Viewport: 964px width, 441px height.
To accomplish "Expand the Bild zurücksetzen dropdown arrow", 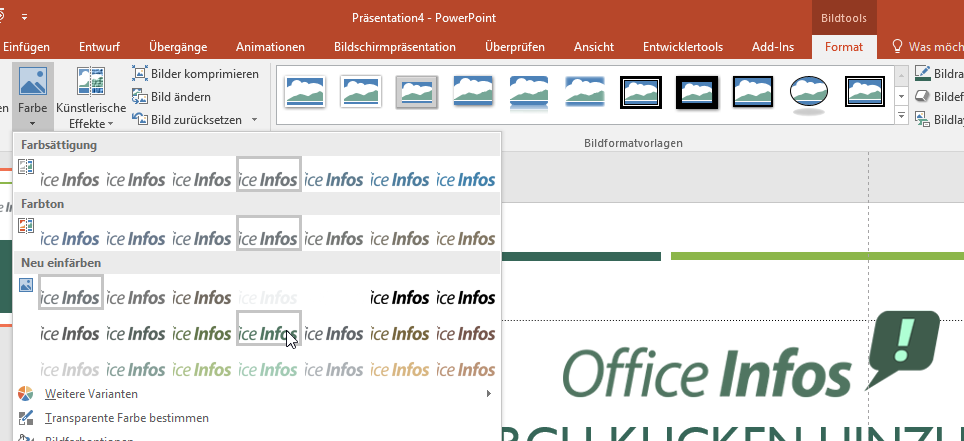I will tap(254, 119).
